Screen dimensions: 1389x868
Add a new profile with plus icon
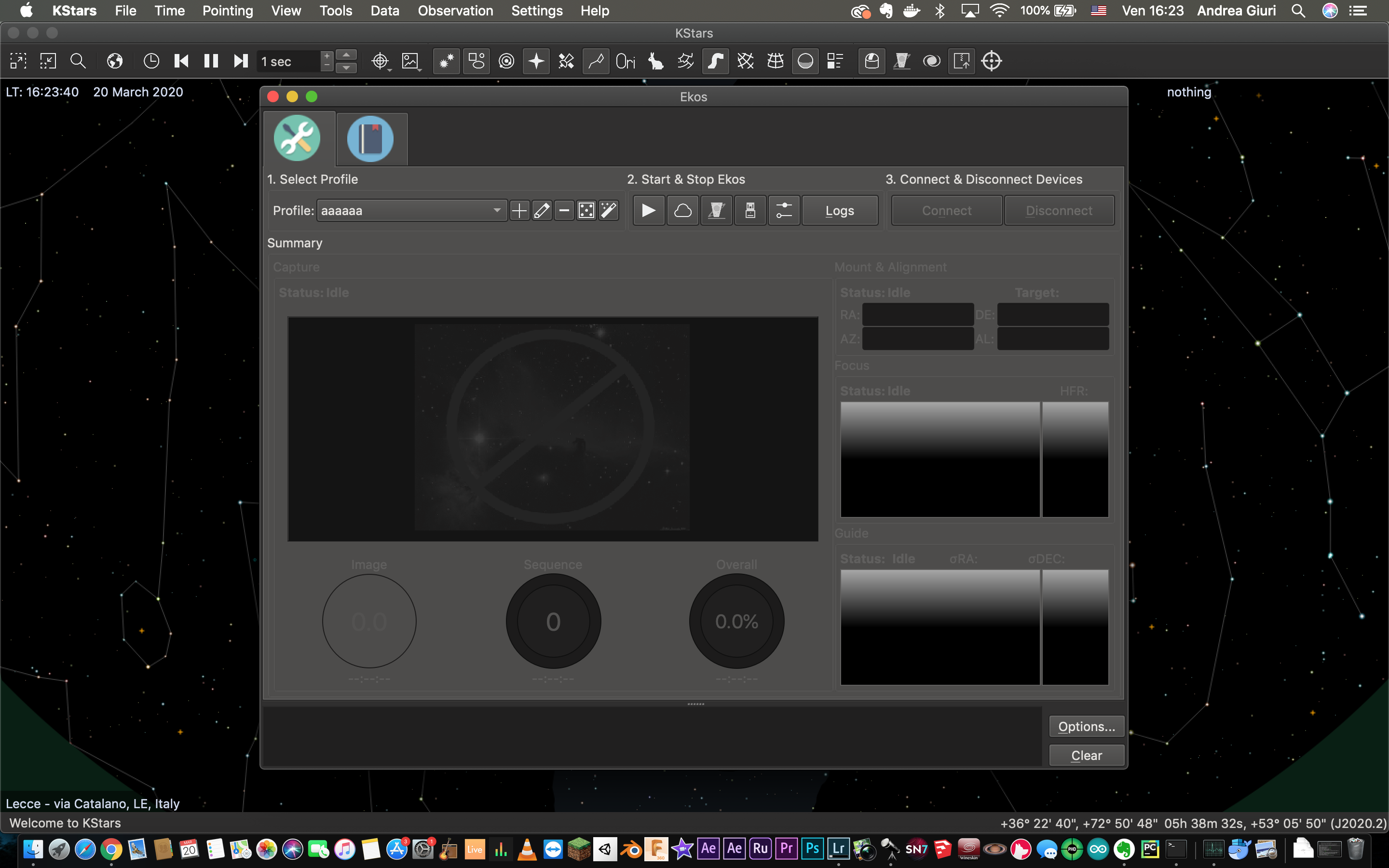point(519,211)
